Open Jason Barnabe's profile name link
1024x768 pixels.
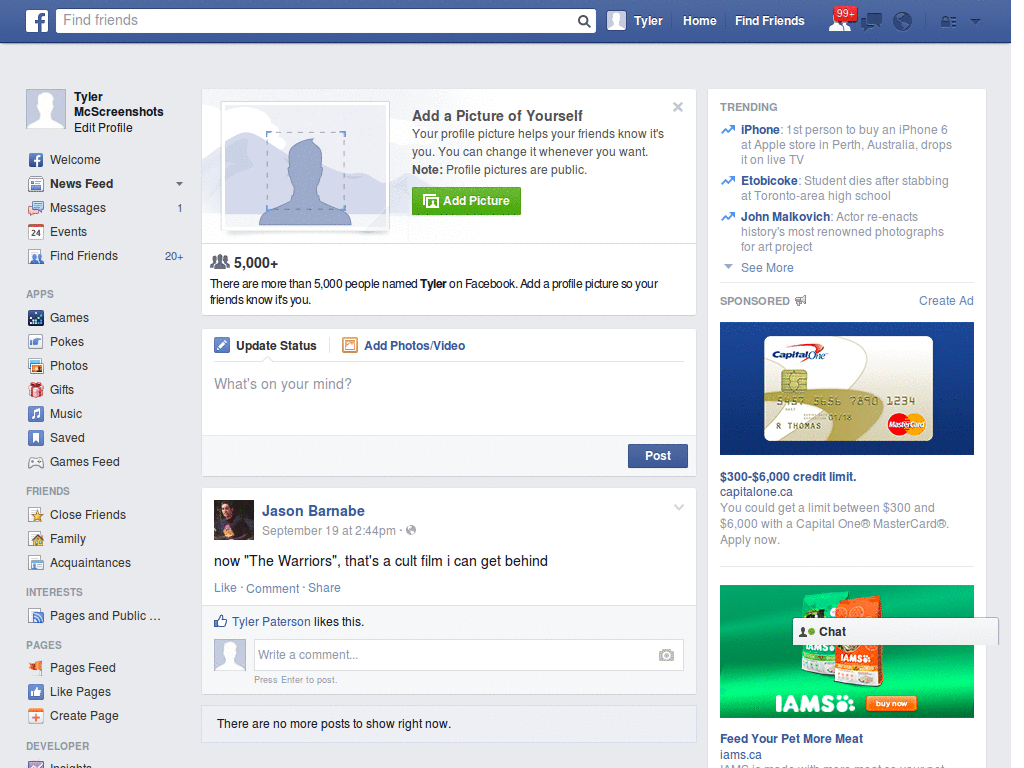coord(313,511)
